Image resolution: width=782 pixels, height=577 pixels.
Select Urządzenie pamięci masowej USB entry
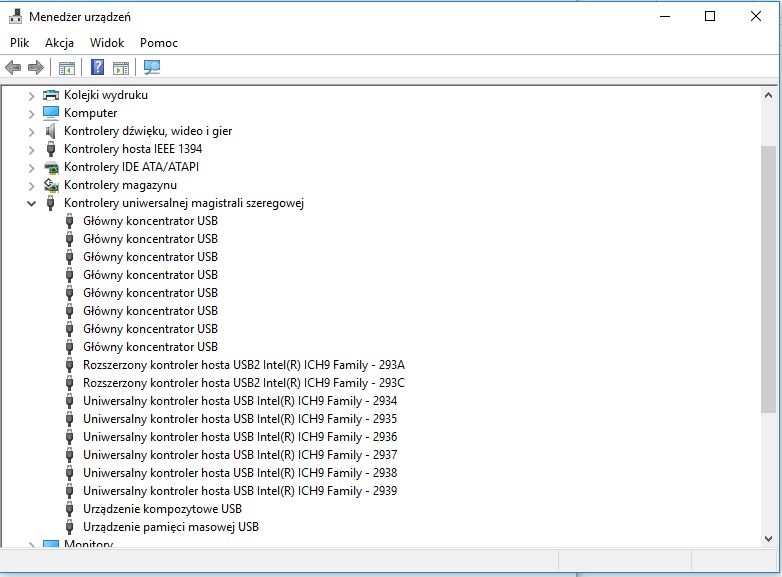tap(171, 527)
